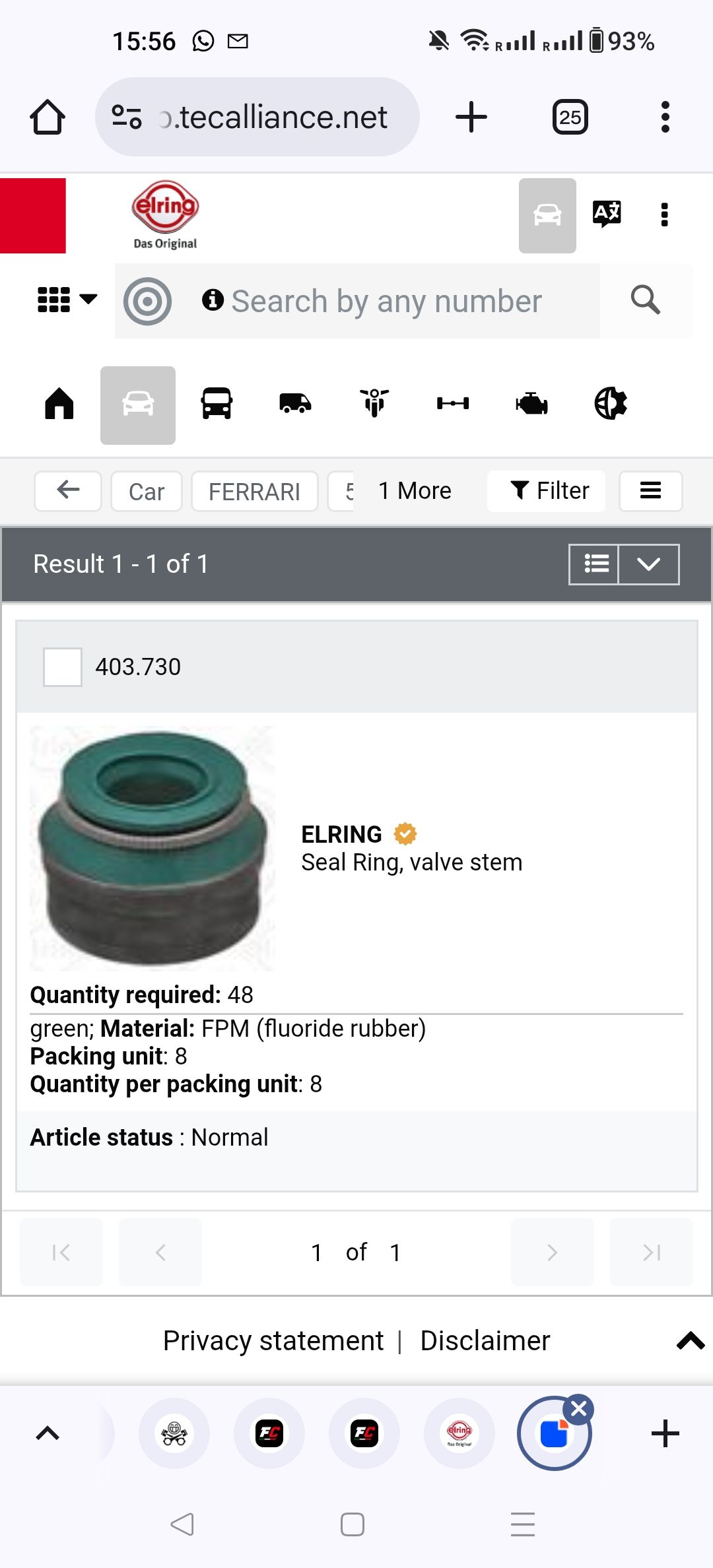This screenshot has height=1568, width=713.
Task: Expand the footer with the up chevron
Action: (x=691, y=1340)
